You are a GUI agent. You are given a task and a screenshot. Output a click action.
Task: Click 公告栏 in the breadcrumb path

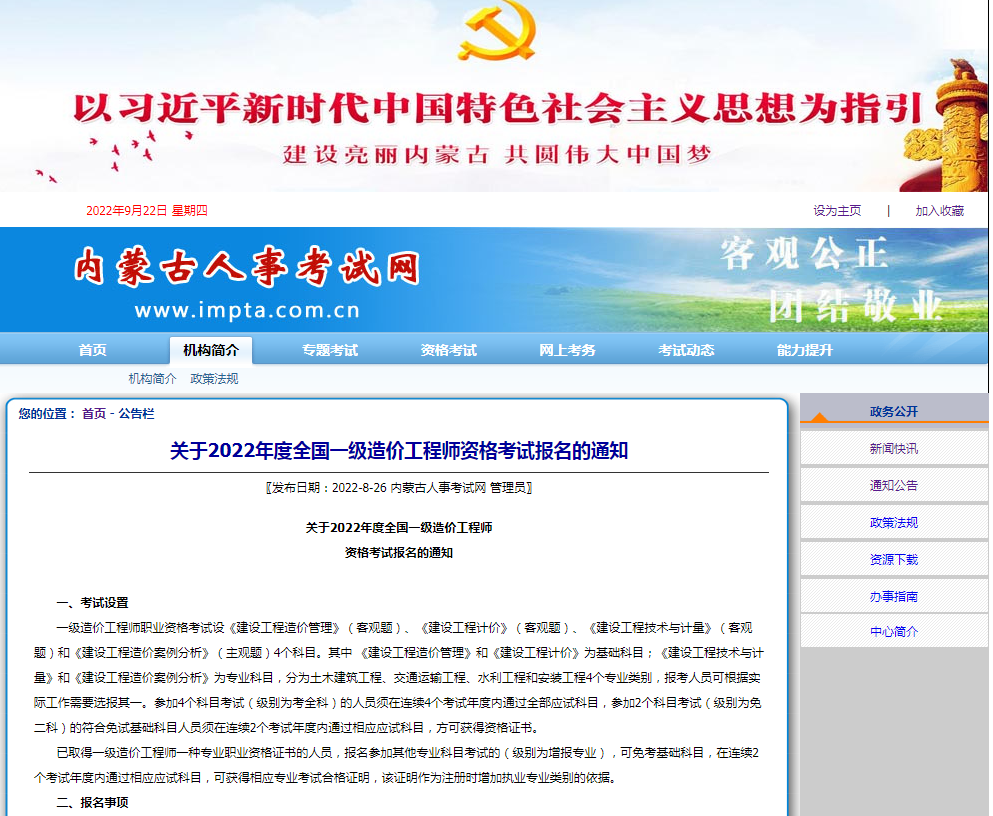coord(137,414)
